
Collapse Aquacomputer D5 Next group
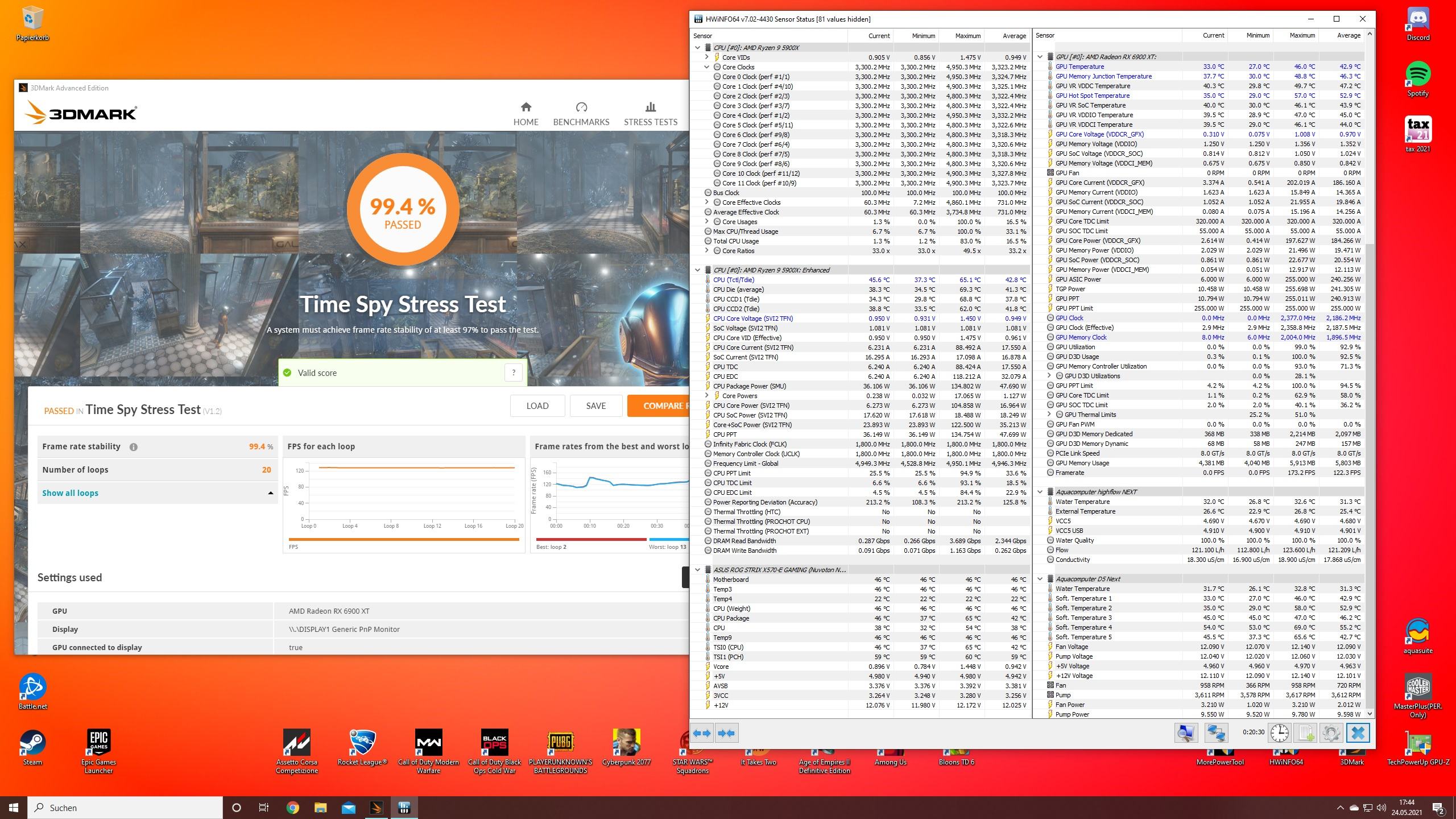pyautogui.click(x=1040, y=579)
